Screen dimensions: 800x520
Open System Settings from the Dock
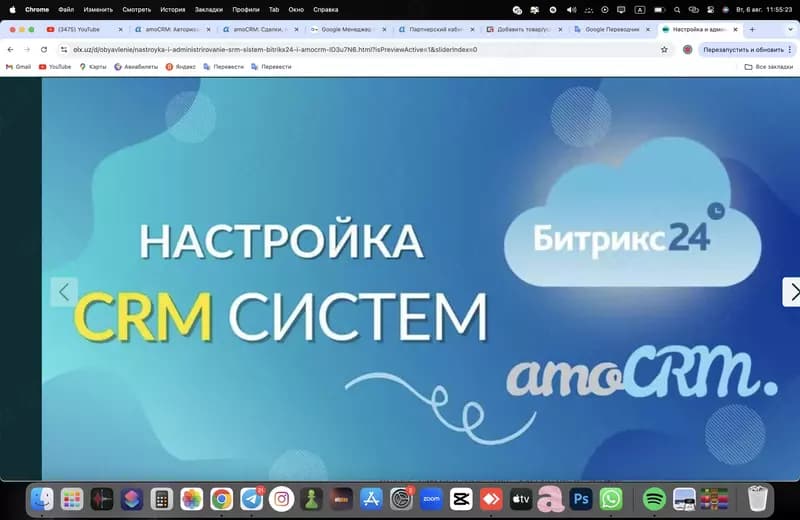[x=402, y=499]
